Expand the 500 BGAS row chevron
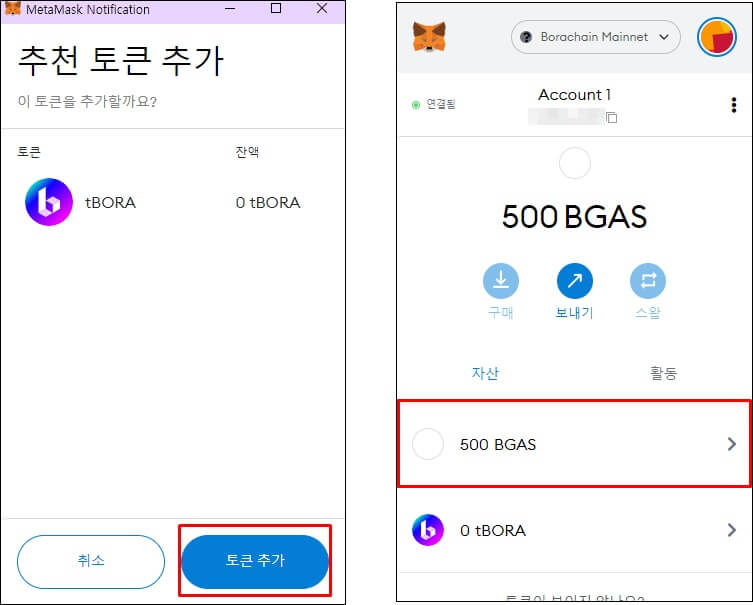753x605 pixels. click(x=731, y=444)
